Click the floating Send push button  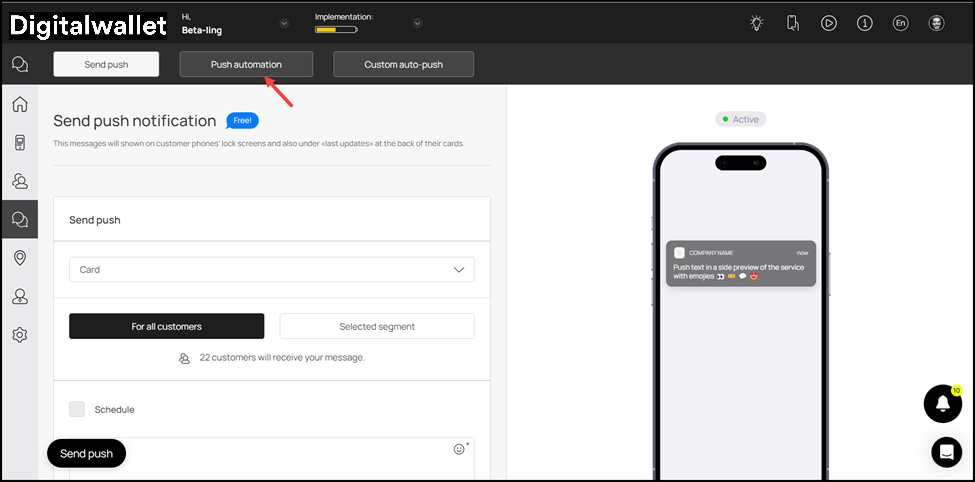click(87, 453)
